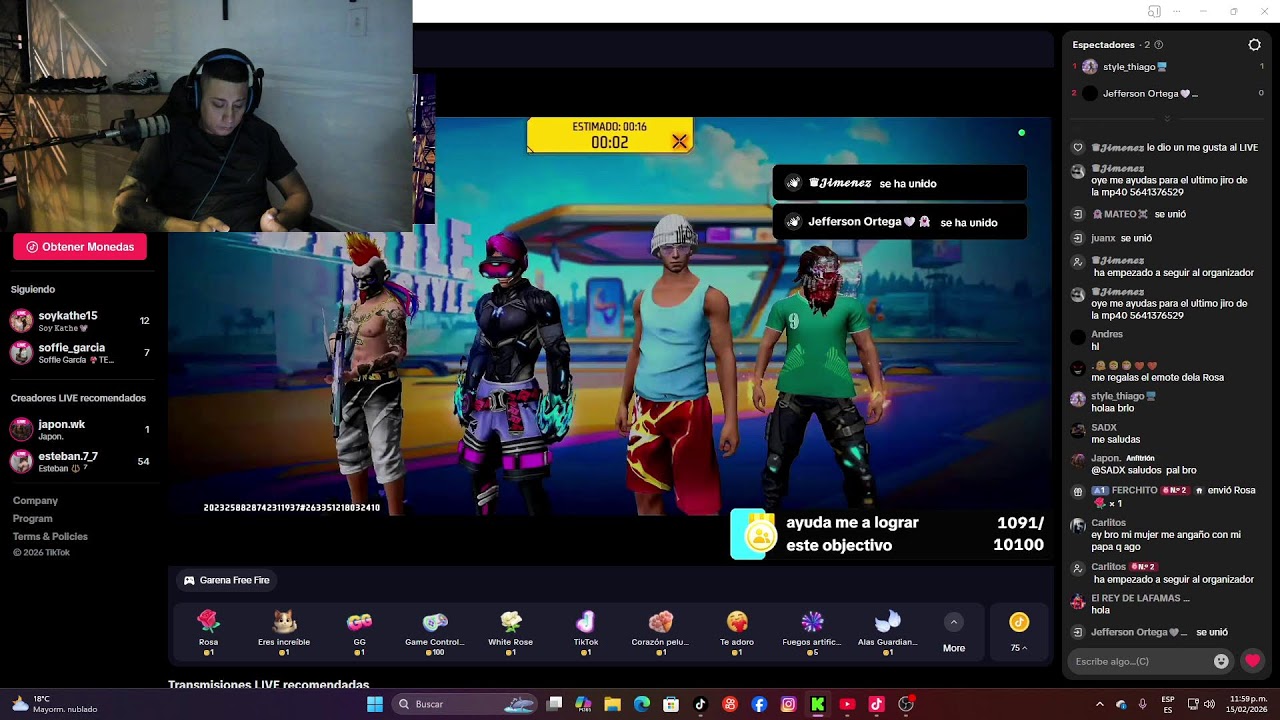This screenshot has height=720, width=1280.
Task: Open File Explorer from the taskbar
Action: (613, 704)
